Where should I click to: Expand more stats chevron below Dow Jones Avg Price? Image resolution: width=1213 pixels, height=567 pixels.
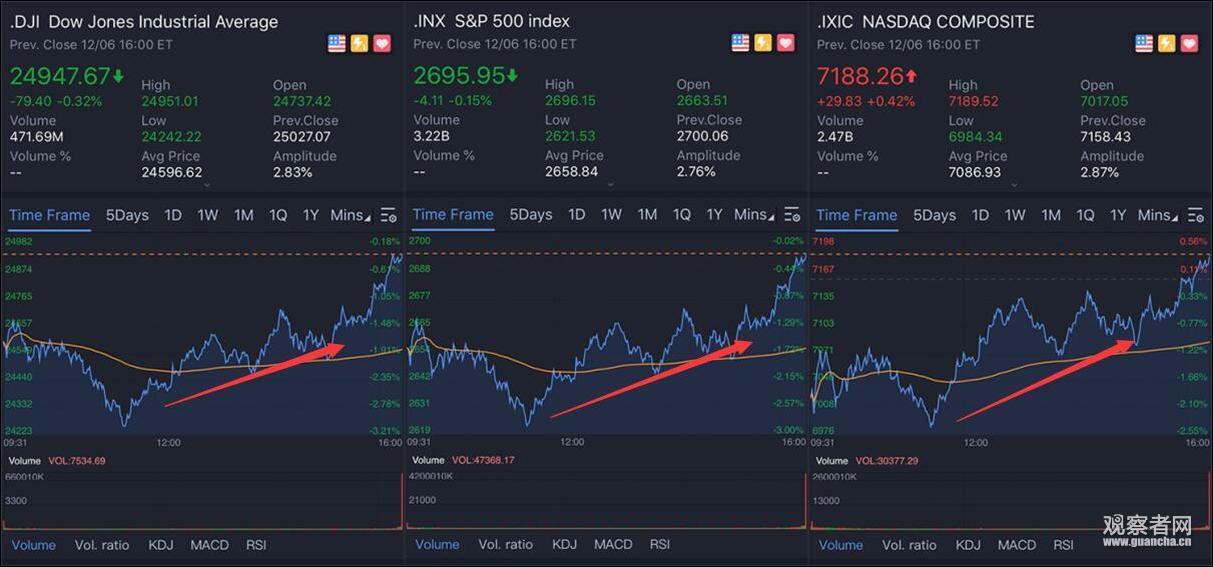tap(207, 185)
